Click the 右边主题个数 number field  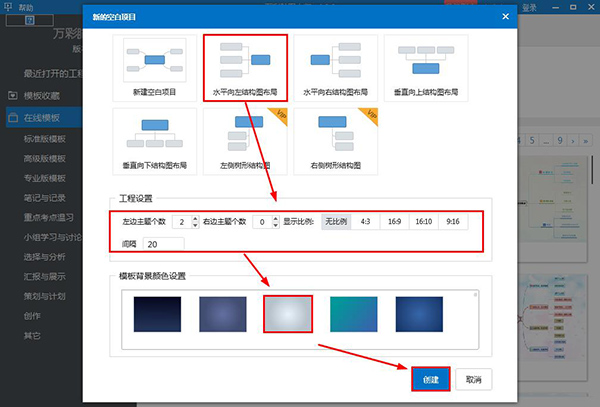262,222
